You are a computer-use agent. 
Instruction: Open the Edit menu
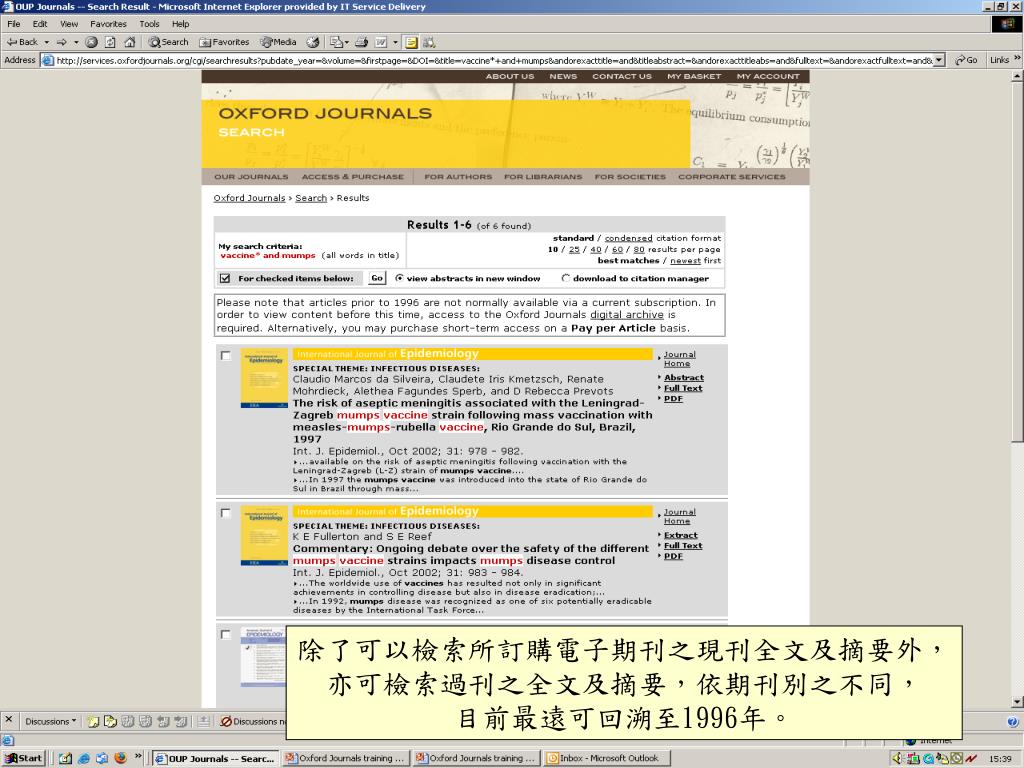(40, 24)
